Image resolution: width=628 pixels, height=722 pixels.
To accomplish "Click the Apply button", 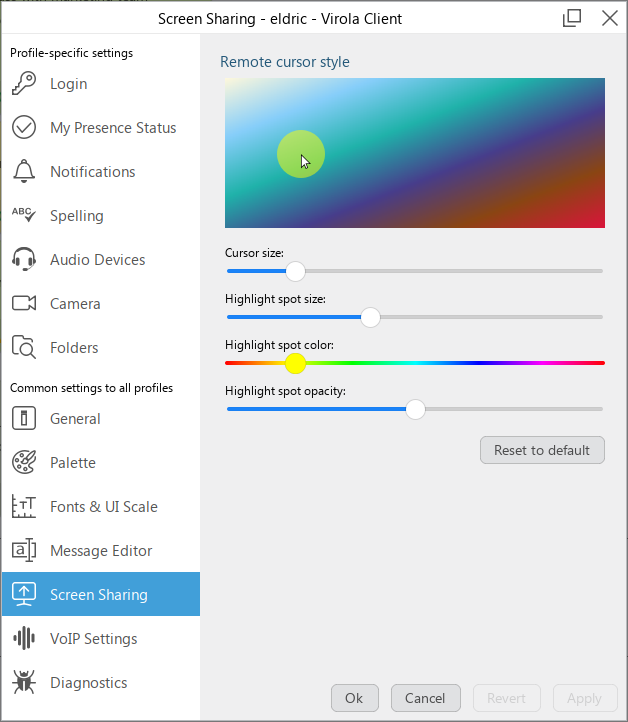I will point(585,698).
